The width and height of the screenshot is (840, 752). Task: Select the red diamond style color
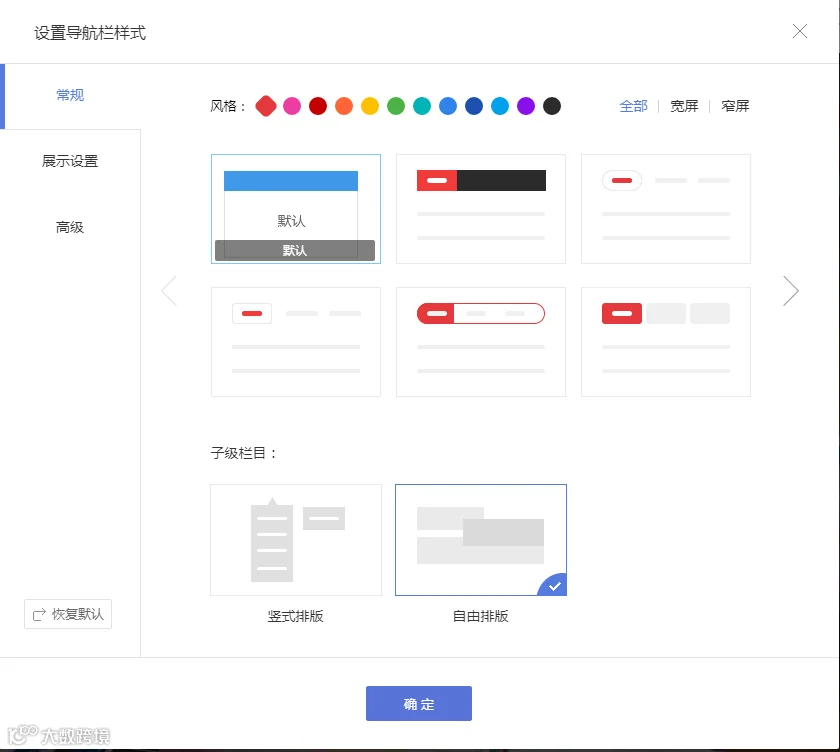click(266, 106)
